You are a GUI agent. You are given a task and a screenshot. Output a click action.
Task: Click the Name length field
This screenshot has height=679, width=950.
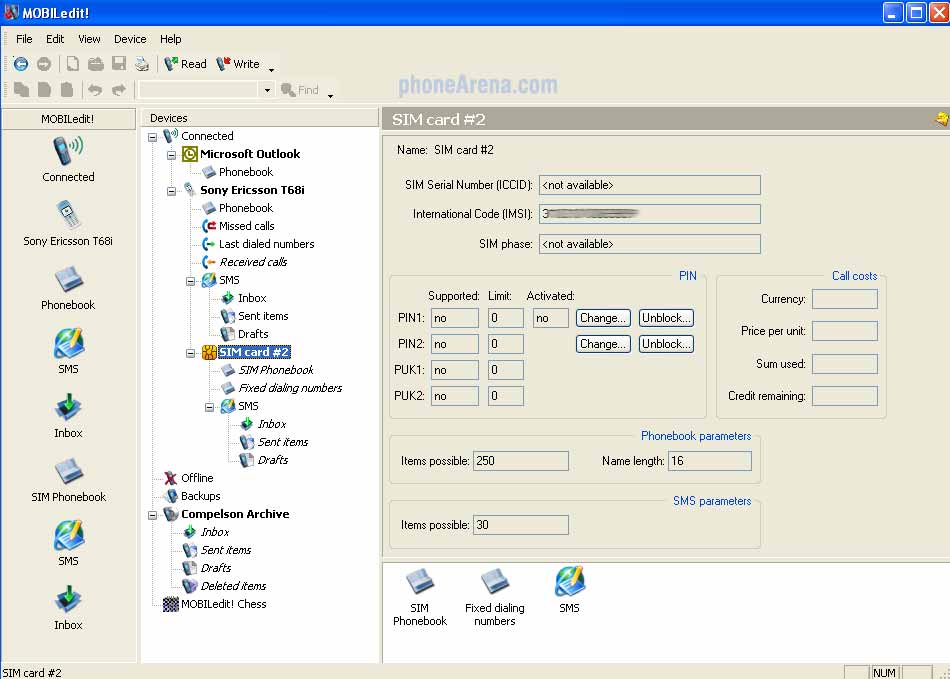709,461
